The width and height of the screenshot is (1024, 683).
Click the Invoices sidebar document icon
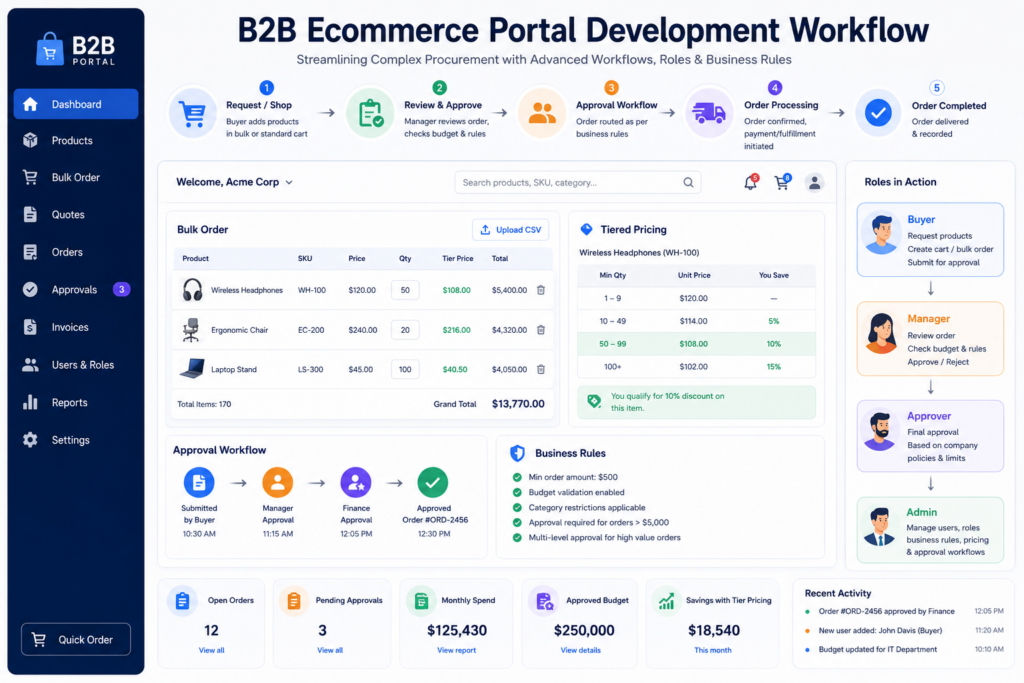(x=30, y=327)
